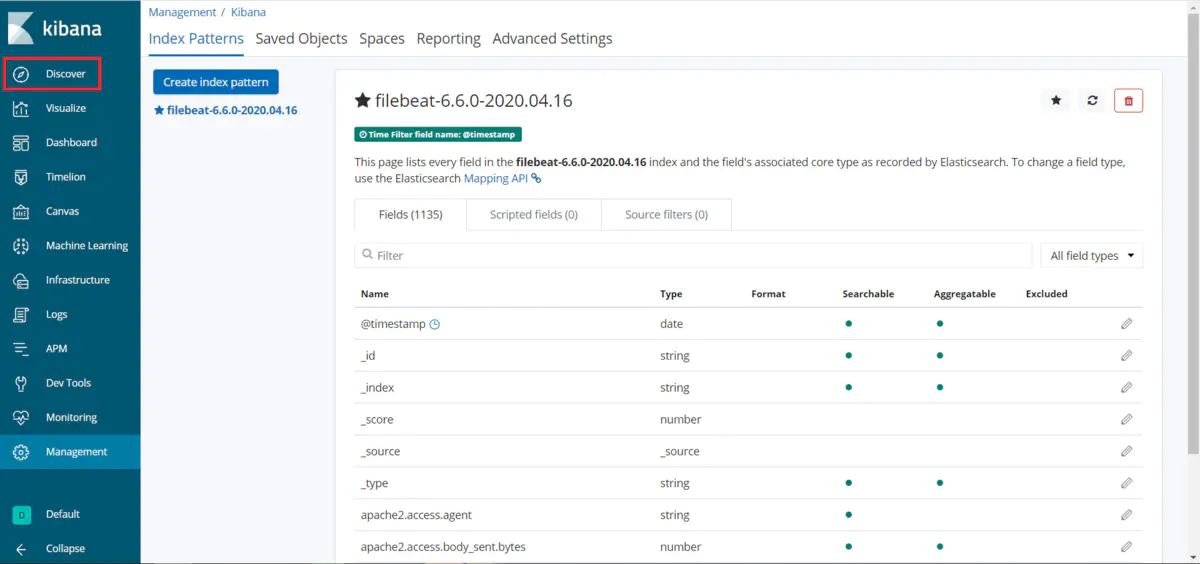Viewport: 1200px width, 564px height.
Task: Refresh the field list
Action: [x=1092, y=100]
